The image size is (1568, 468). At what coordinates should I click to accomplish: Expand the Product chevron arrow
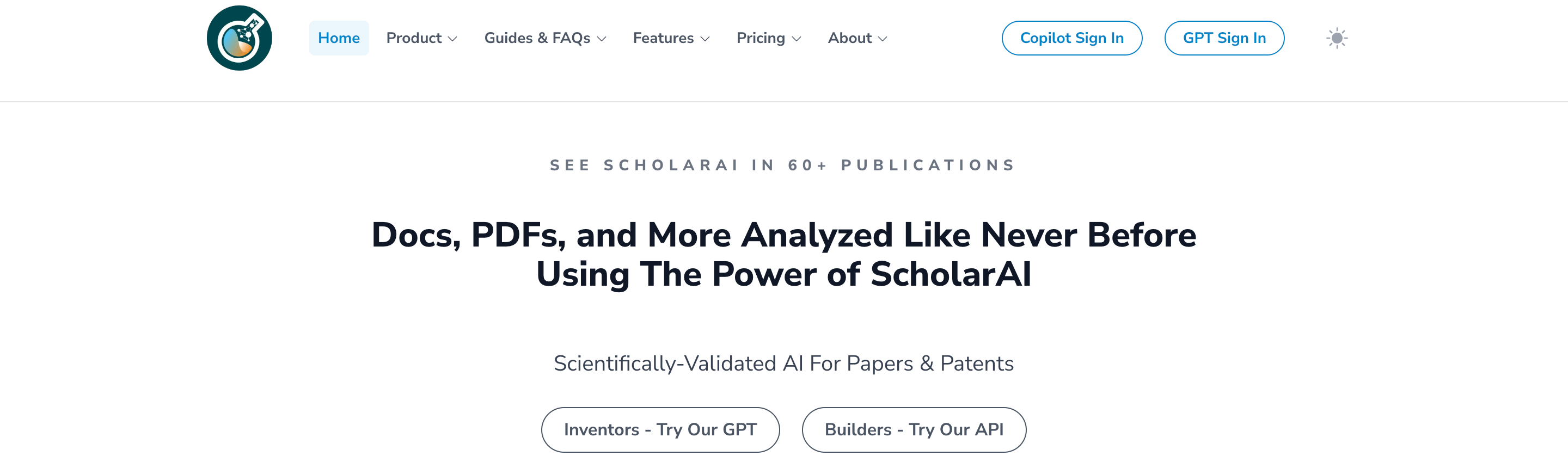tap(452, 39)
